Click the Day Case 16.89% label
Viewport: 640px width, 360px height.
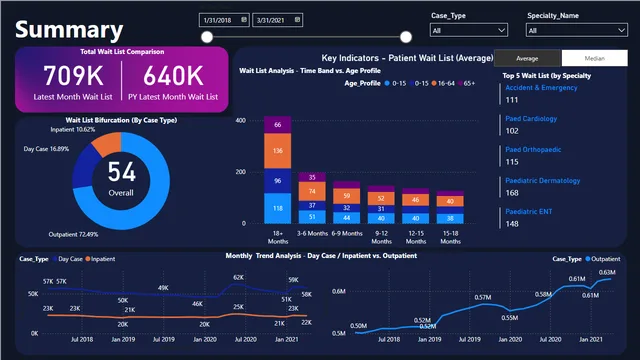(x=46, y=149)
